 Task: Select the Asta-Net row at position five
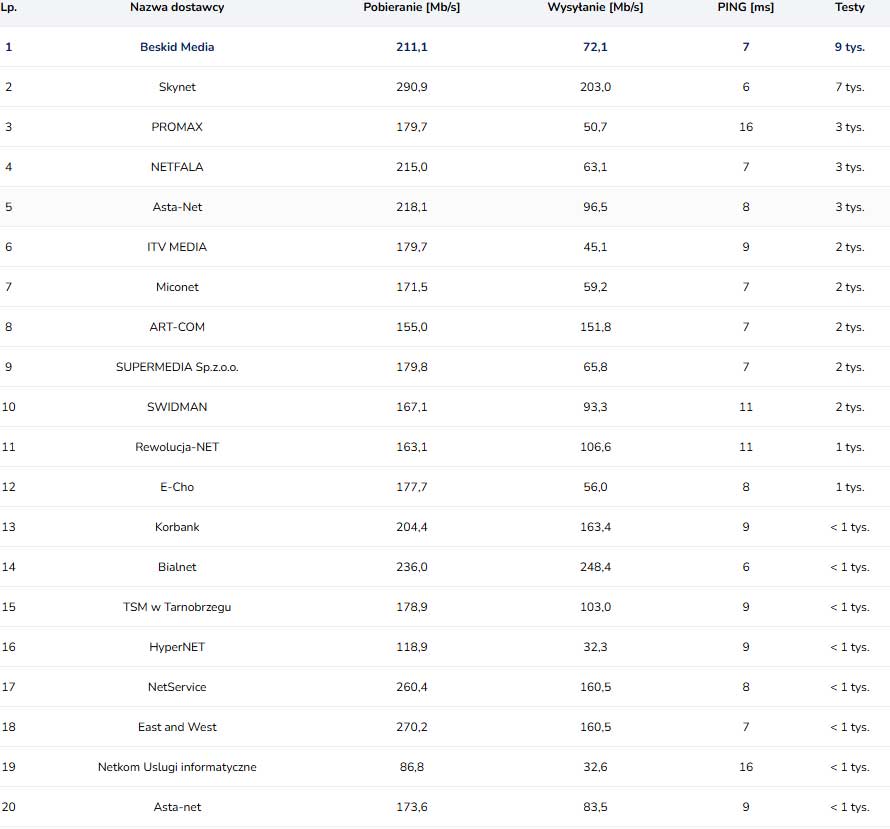coord(445,207)
